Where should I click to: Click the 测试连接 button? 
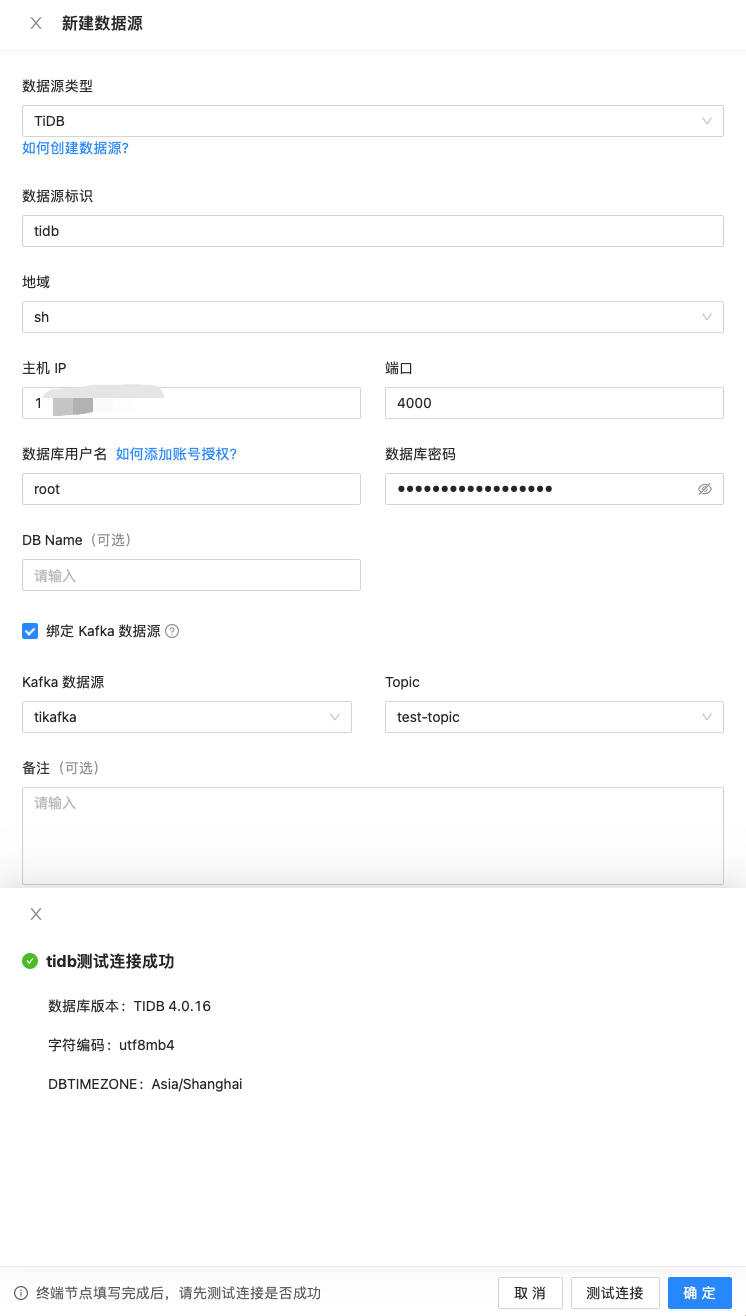click(615, 1293)
